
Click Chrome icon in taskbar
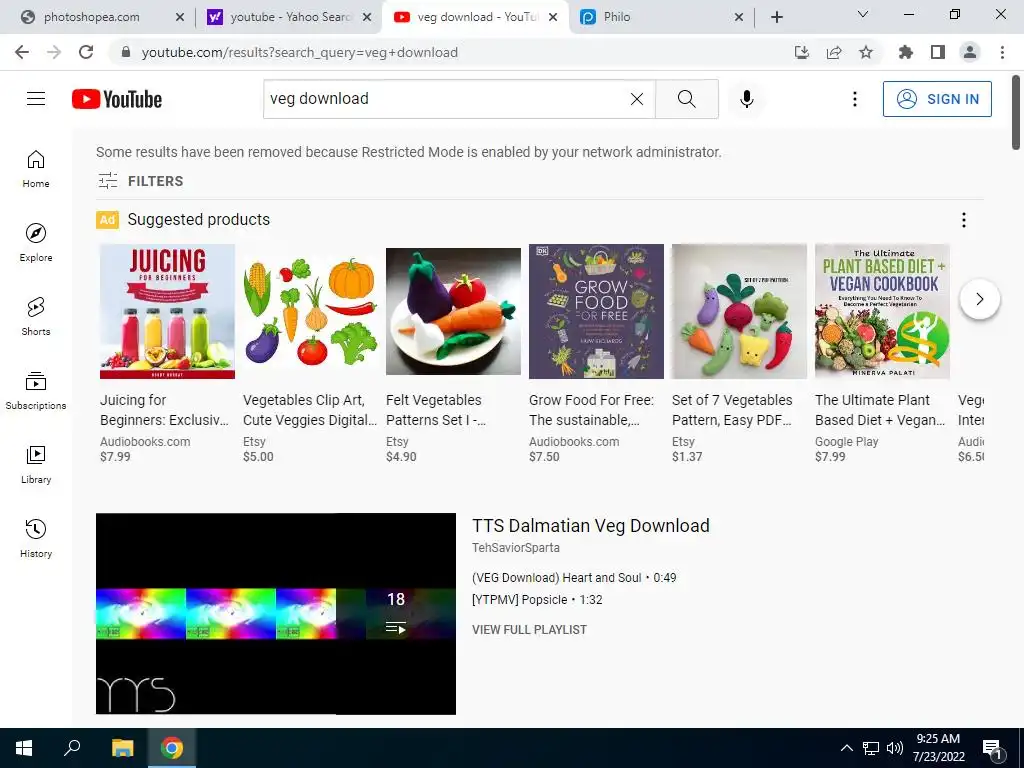(172, 748)
